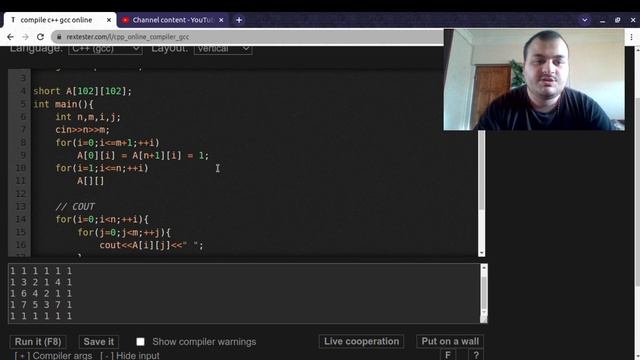This screenshot has height=360, width=640.
Task: Minimize the browser window
Action: click(x=602, y=20)
